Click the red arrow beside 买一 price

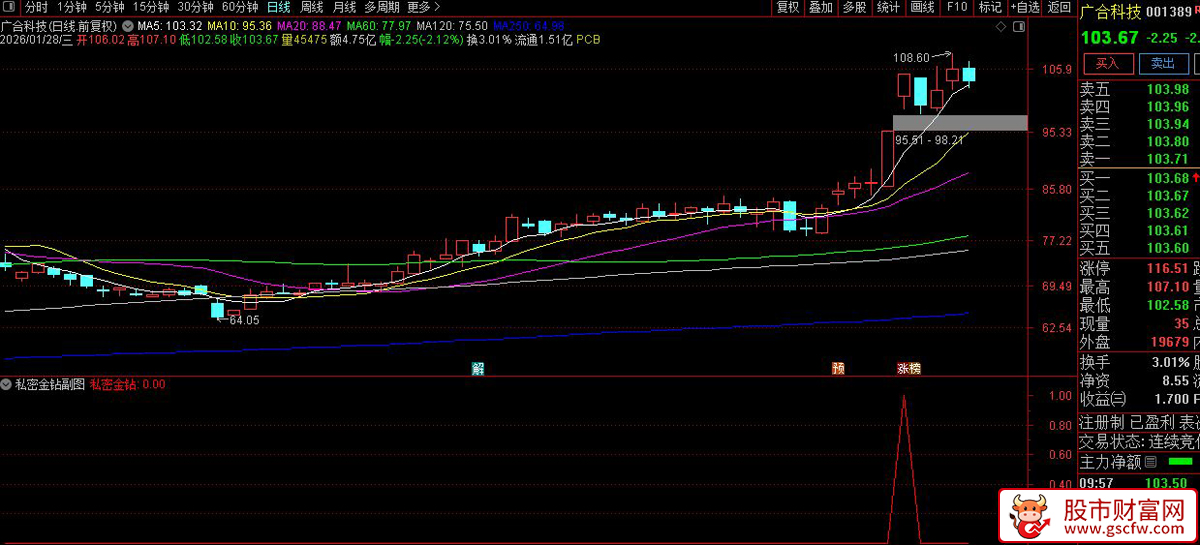pos(1196,178)
